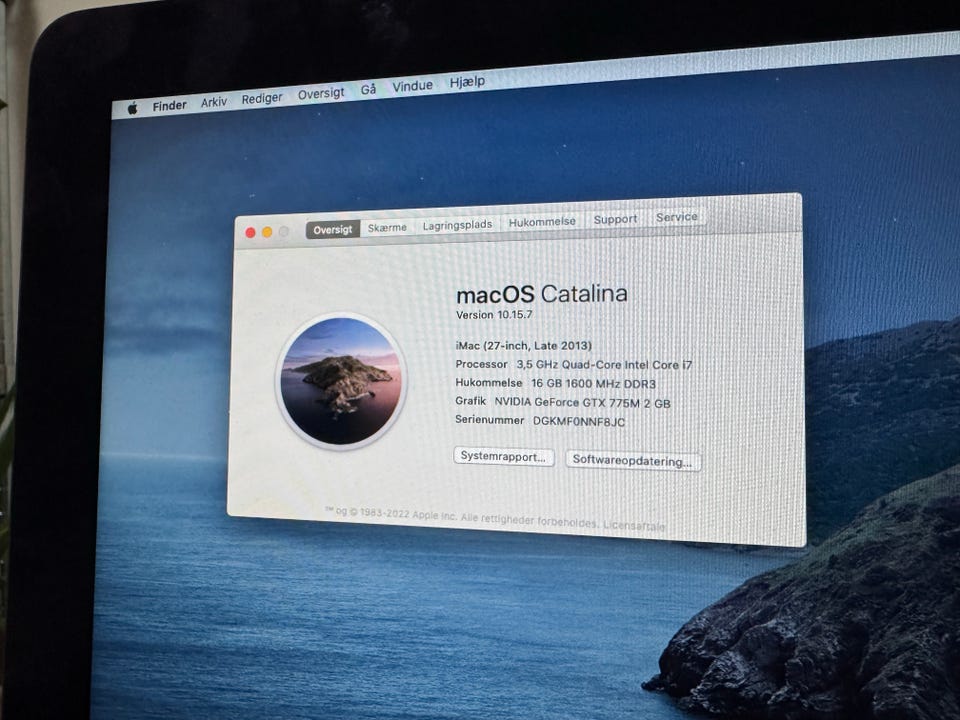The width and height of the screenshot is (960, 720).
Task: Open the Apple menu
Action: pos(132,109)
